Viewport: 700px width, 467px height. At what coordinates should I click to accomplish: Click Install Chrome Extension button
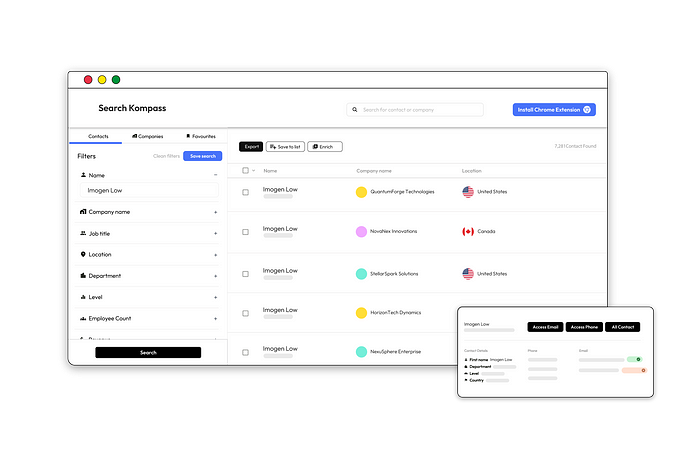pos(554,109)
